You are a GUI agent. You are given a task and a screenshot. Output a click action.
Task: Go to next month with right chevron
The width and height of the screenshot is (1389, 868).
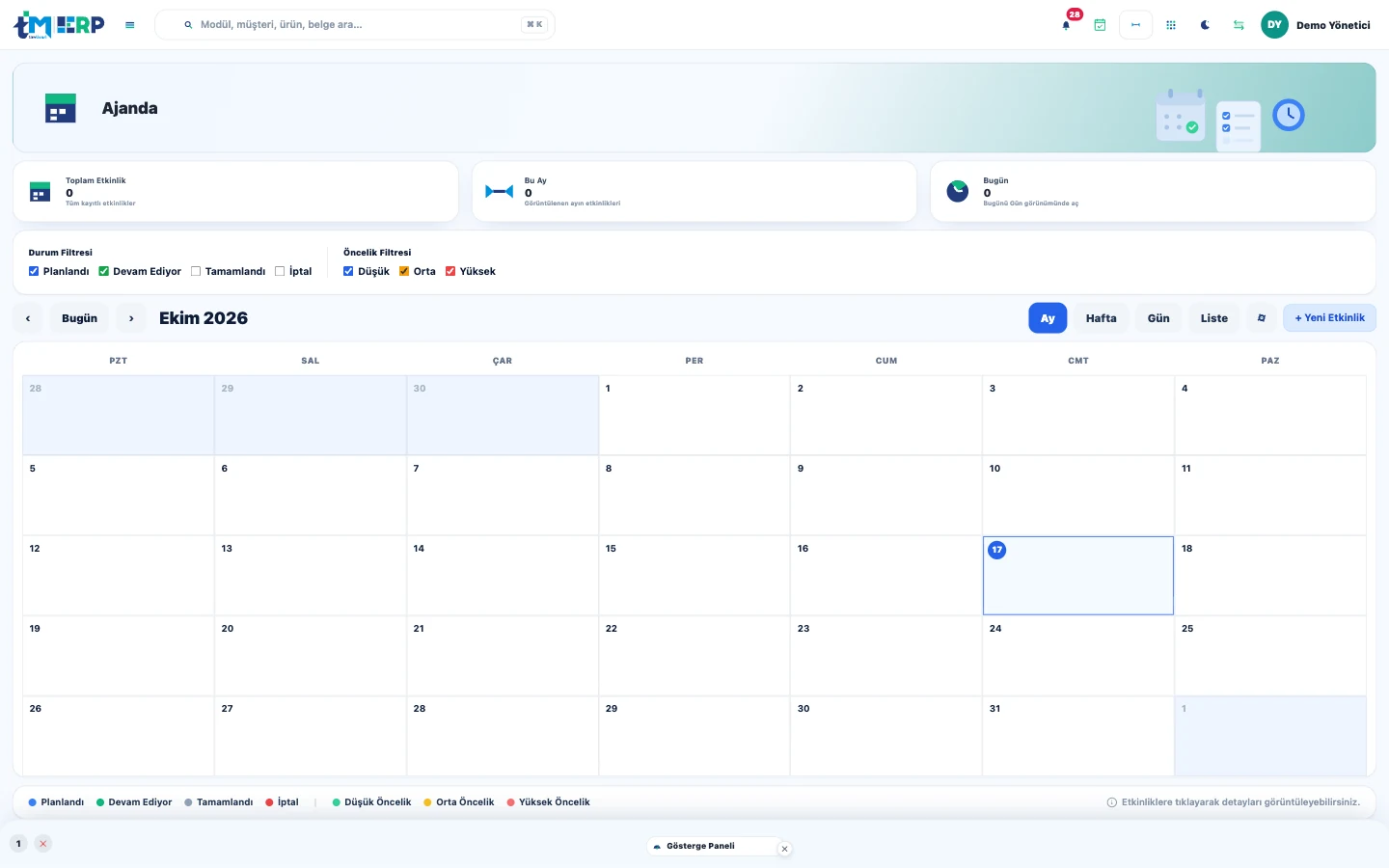click(131, 318)
